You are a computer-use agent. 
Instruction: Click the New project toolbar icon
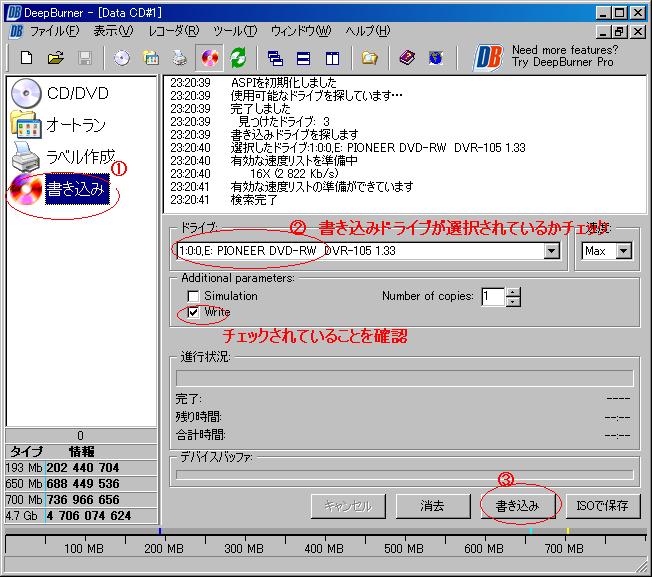pyautogui.click(x=27, y=58)
